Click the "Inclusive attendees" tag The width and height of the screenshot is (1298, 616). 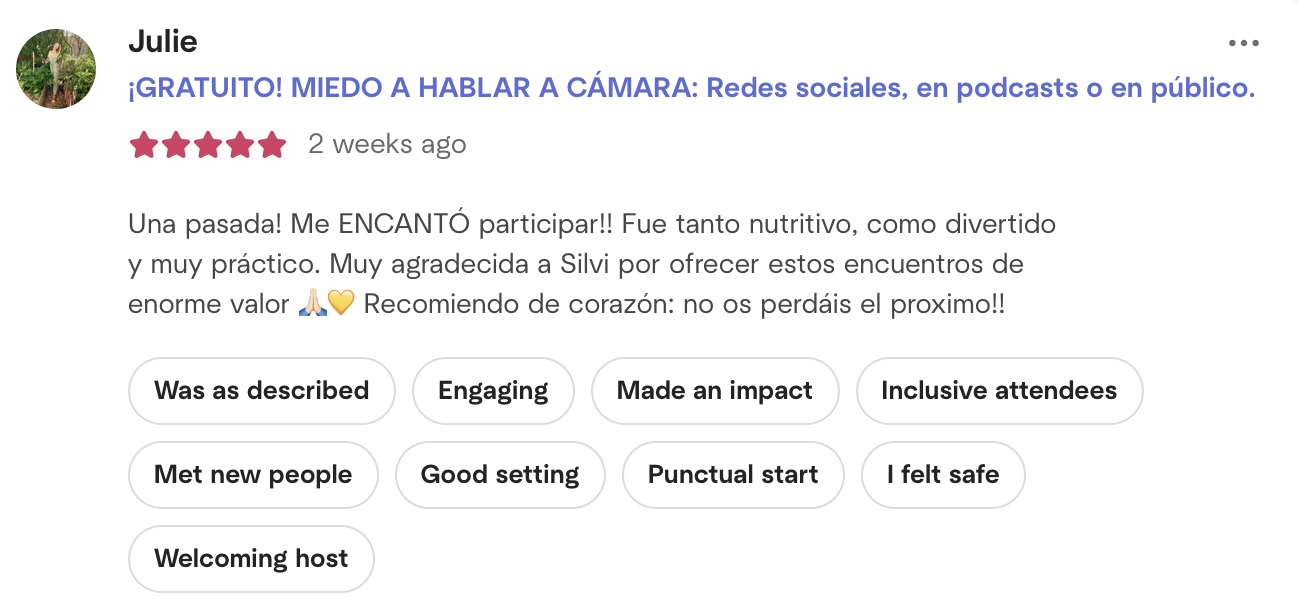(x=998, y=390)
